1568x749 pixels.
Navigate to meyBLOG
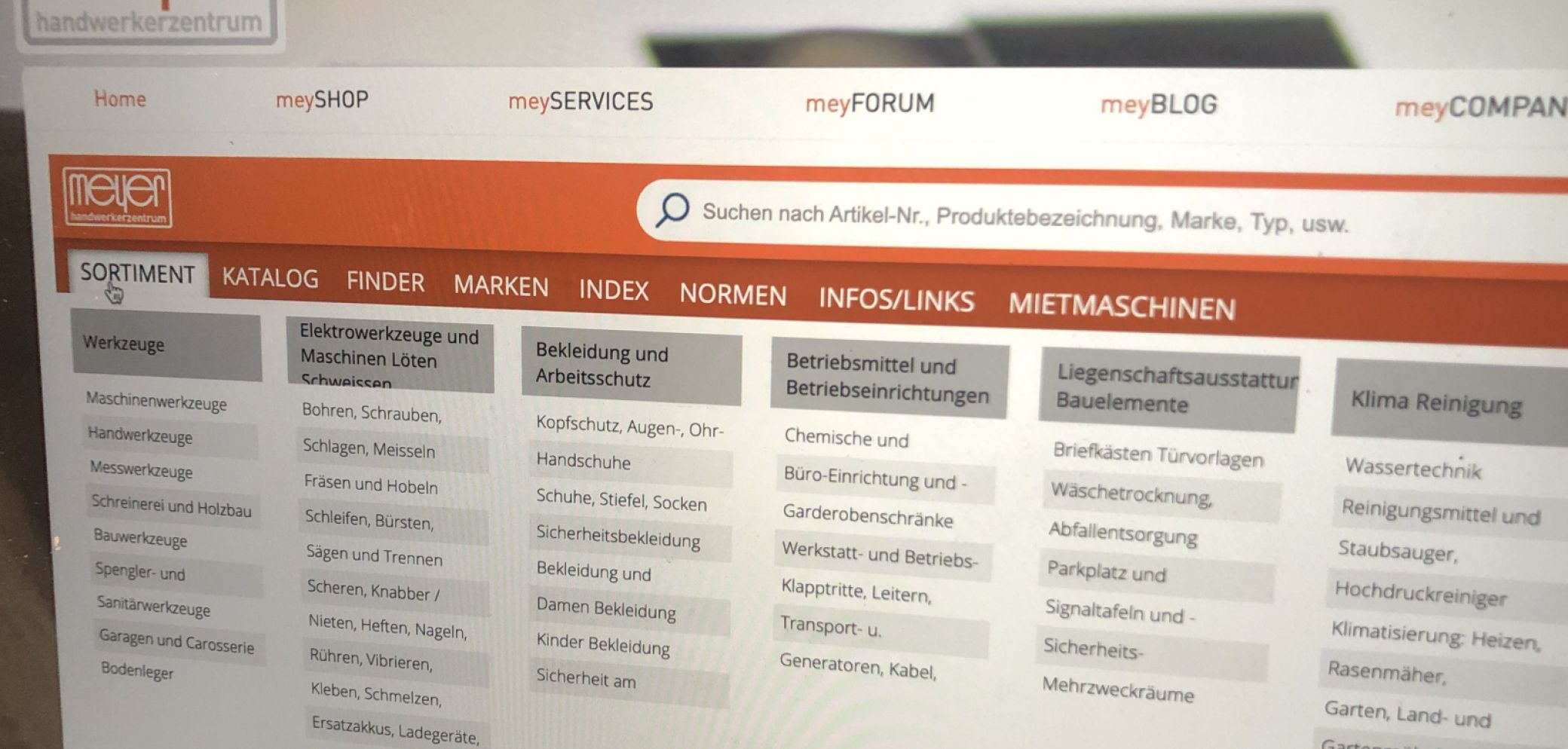pyautogui.click(x=1159, y=105)
